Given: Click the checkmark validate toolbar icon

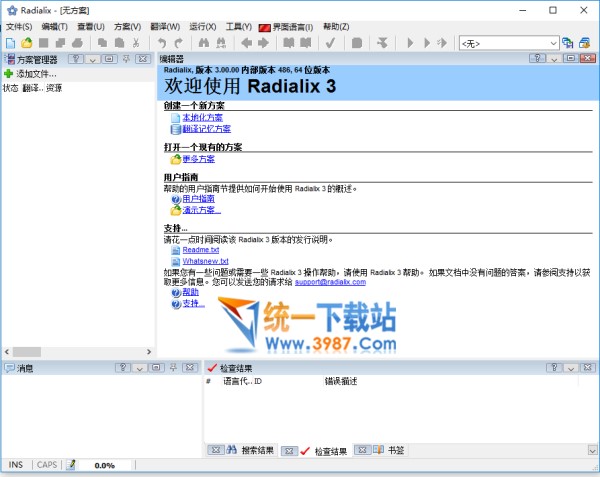Looking at the screenshot, I should pos(331,43).
